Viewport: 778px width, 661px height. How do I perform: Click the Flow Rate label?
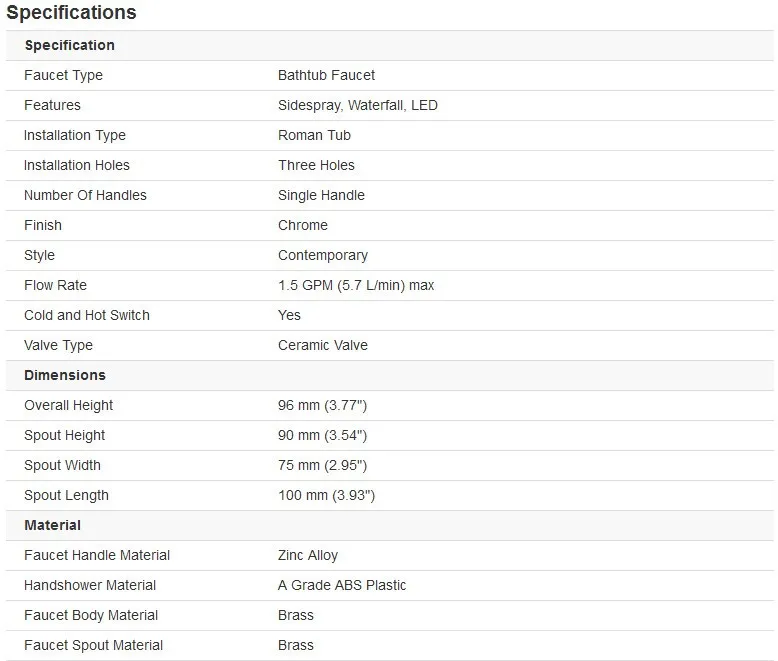click(x=56, y=285)
